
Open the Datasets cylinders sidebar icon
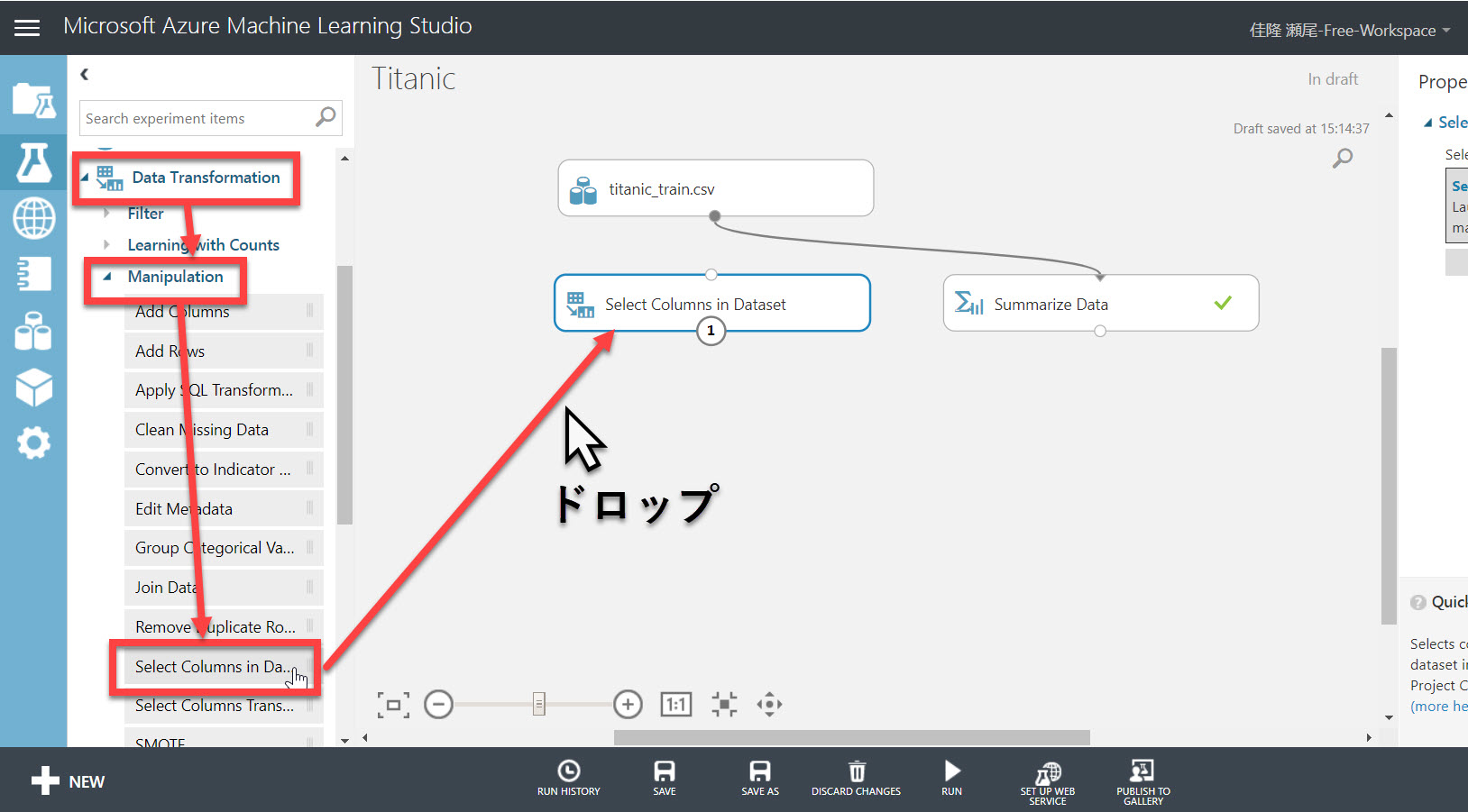[33, 331]
